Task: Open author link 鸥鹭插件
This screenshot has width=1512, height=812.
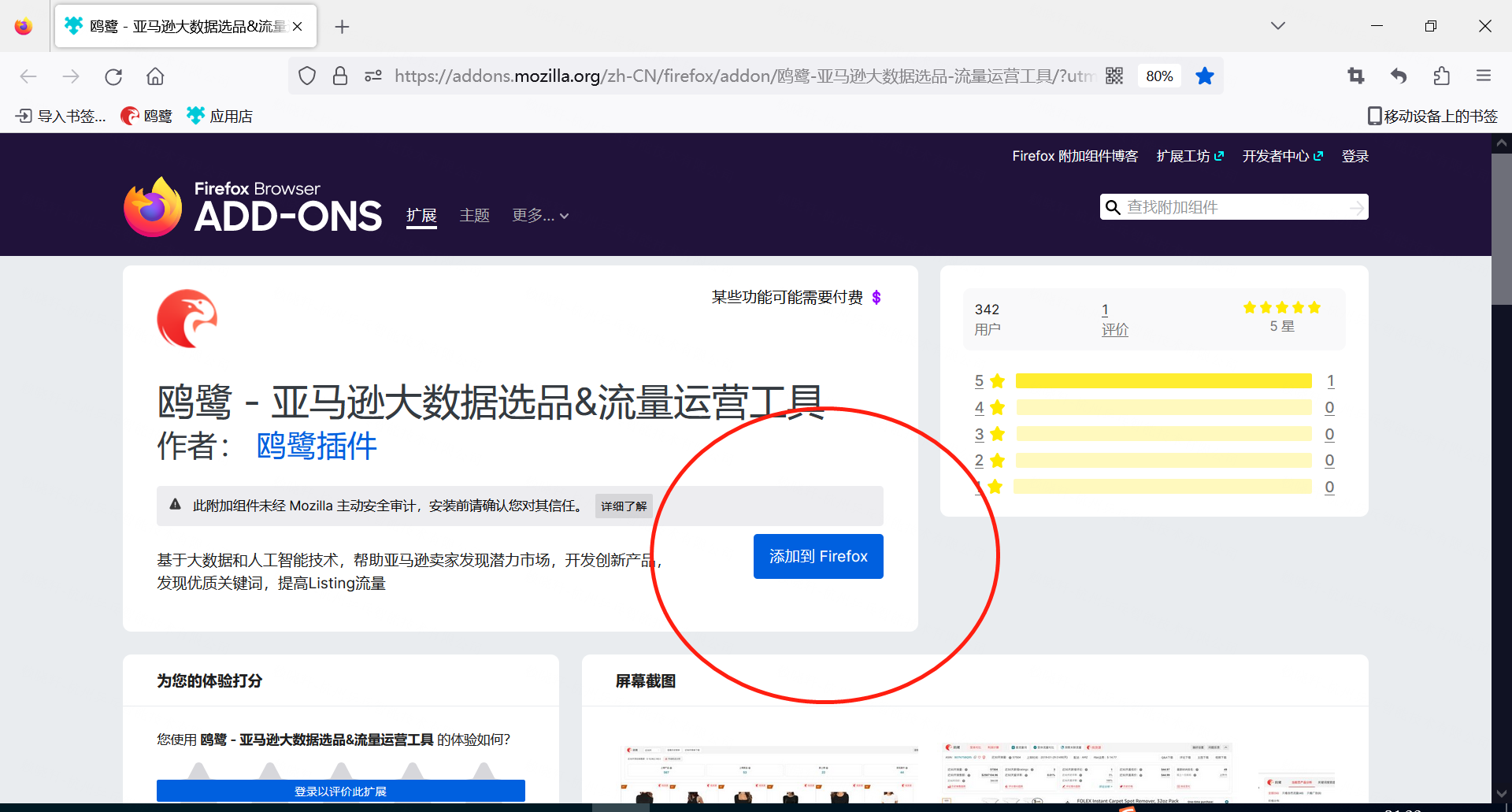Action: (x=317, y=446)
